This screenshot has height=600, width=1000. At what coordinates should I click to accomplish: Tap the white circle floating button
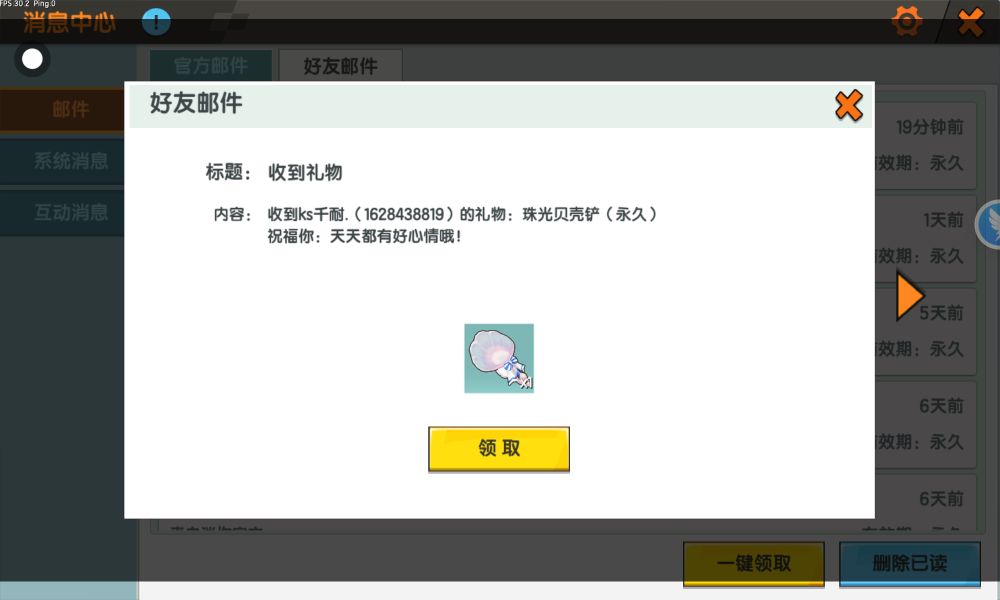pos(32,59)
